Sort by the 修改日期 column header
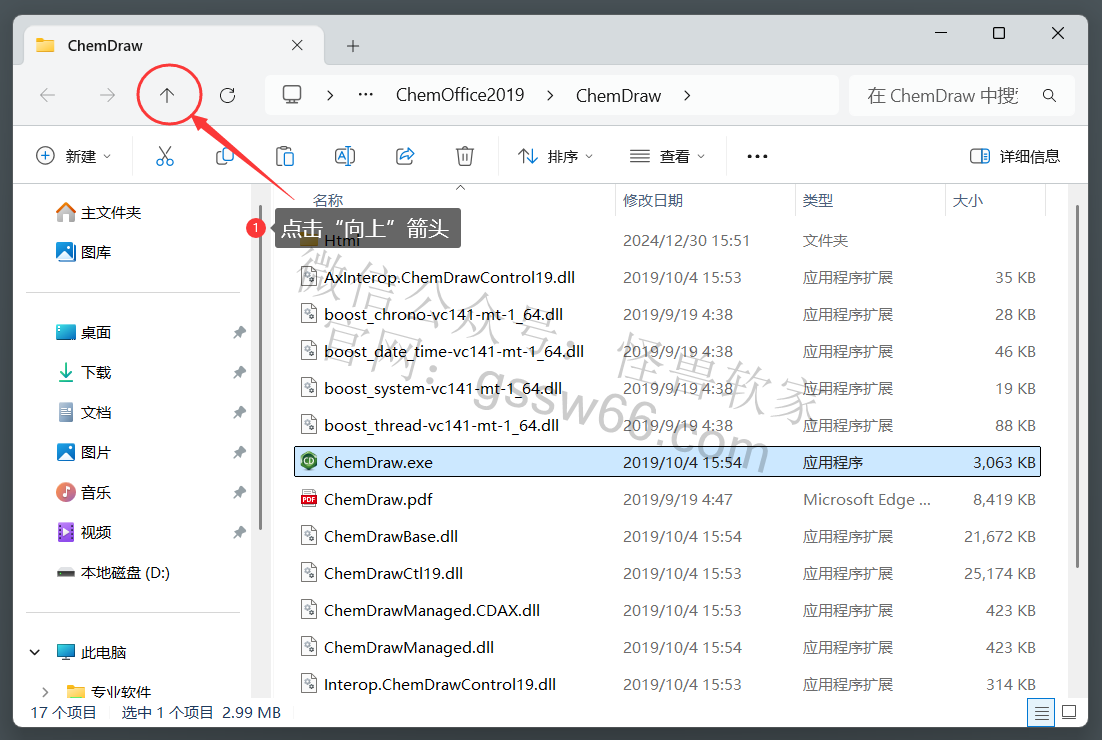1102x740 pixels. pos(653,201)
